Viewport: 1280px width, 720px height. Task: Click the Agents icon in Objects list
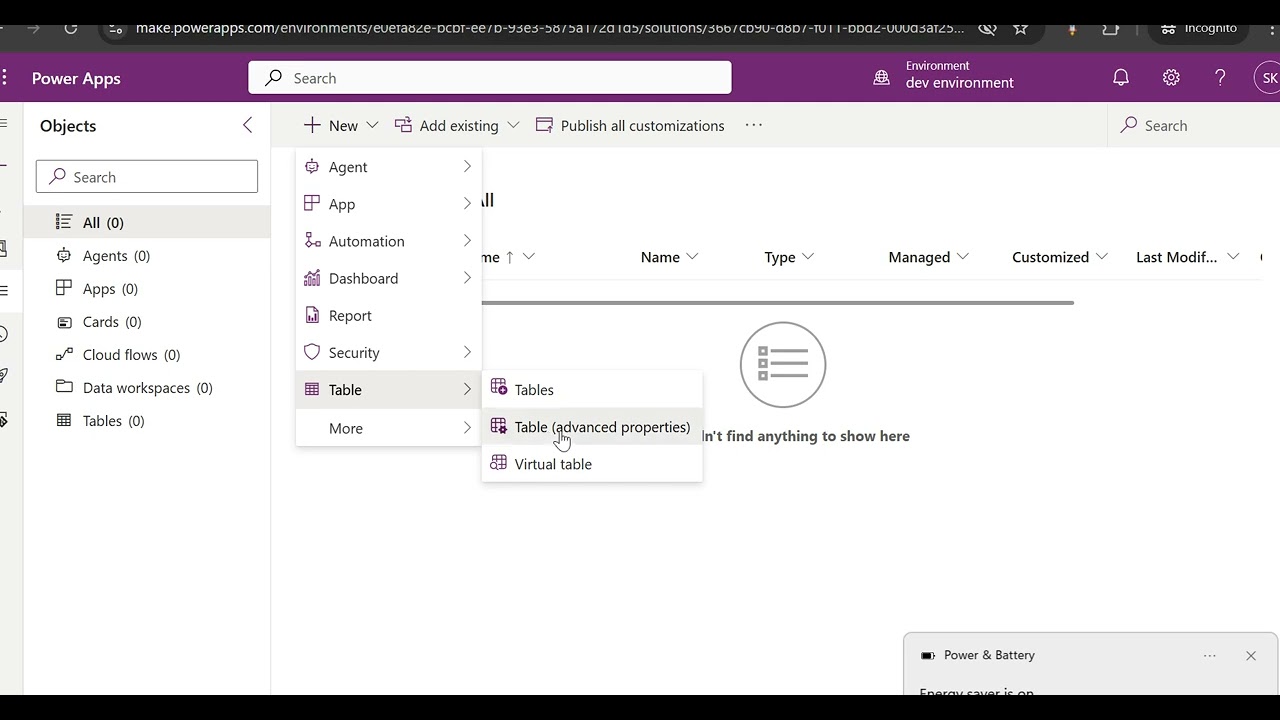64,255
